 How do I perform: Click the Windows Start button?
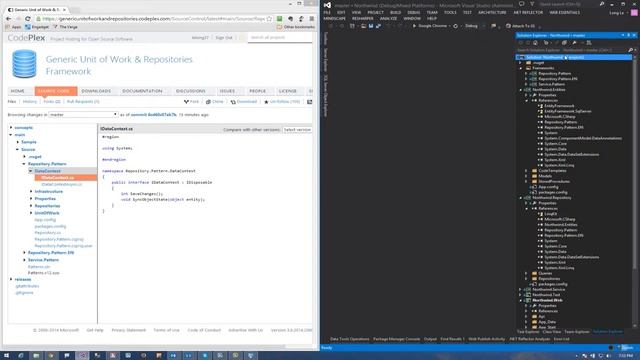click(6, 356)
